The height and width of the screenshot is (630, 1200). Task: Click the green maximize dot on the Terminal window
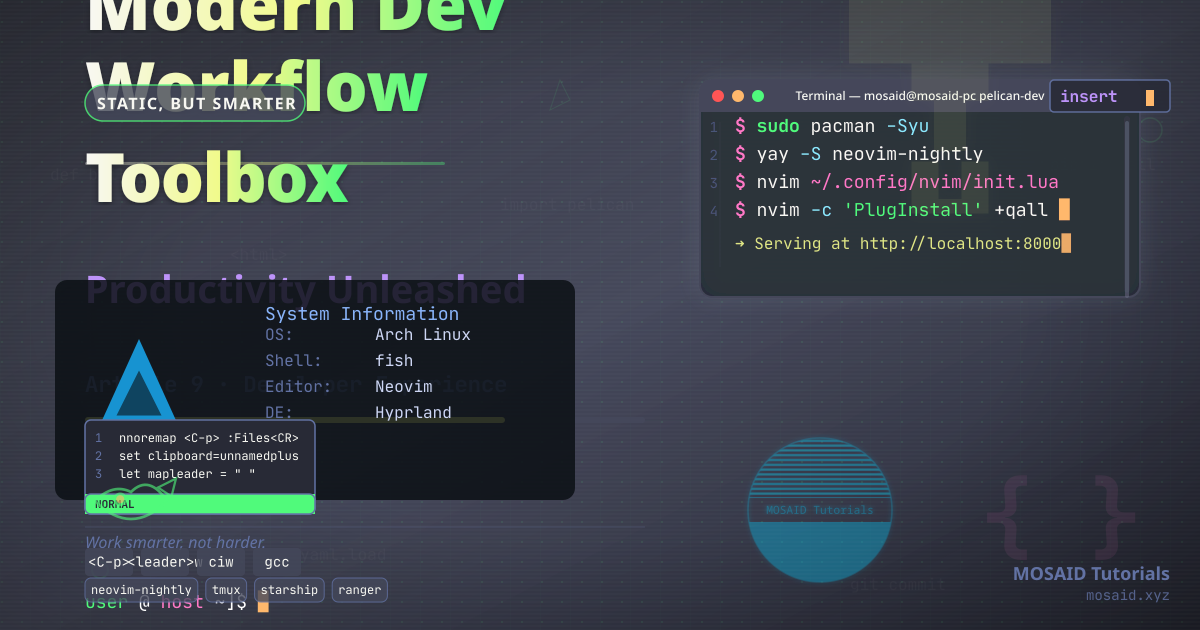tap(758, 96)
